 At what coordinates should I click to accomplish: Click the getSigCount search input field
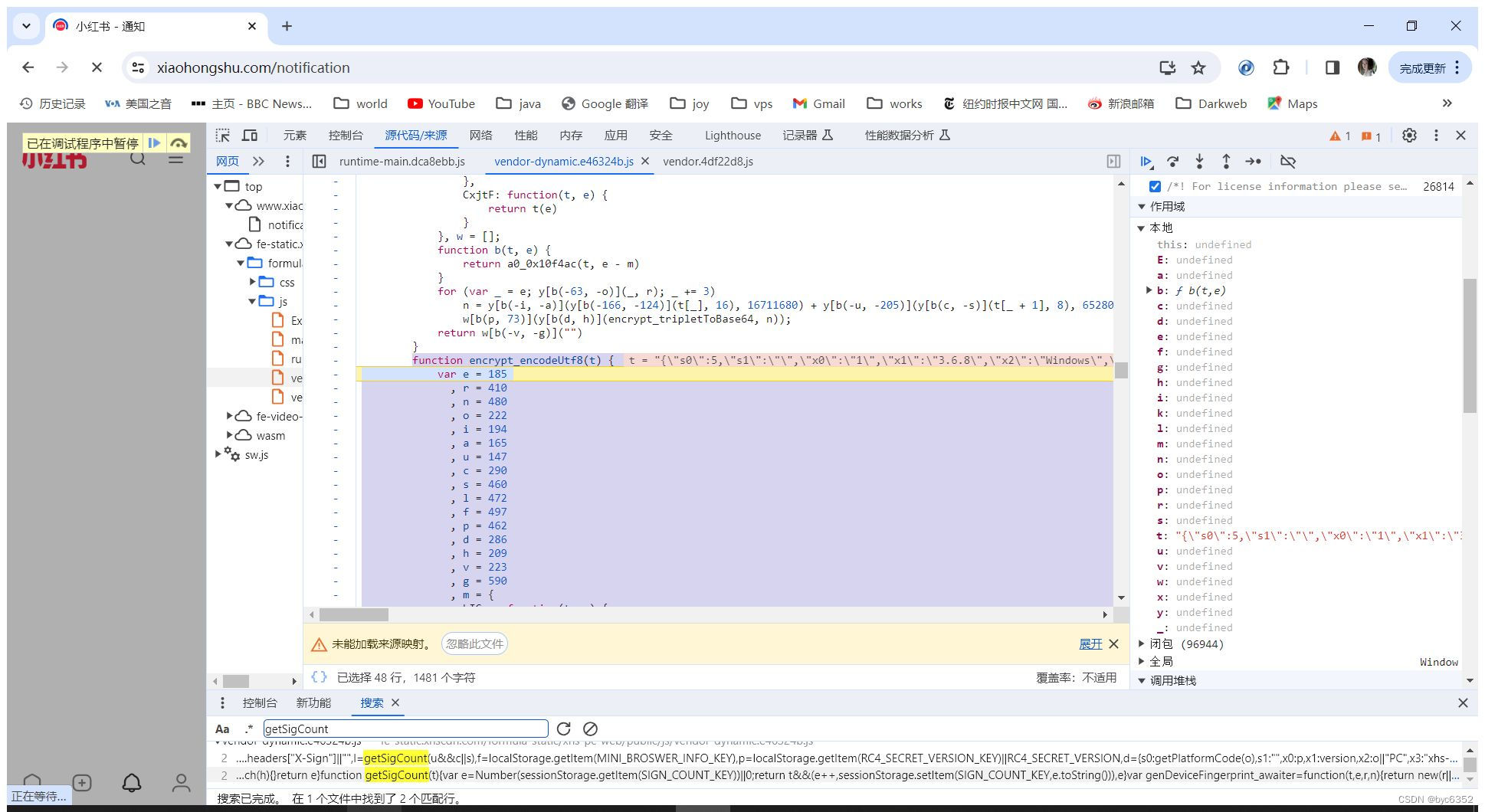(405, 729)
